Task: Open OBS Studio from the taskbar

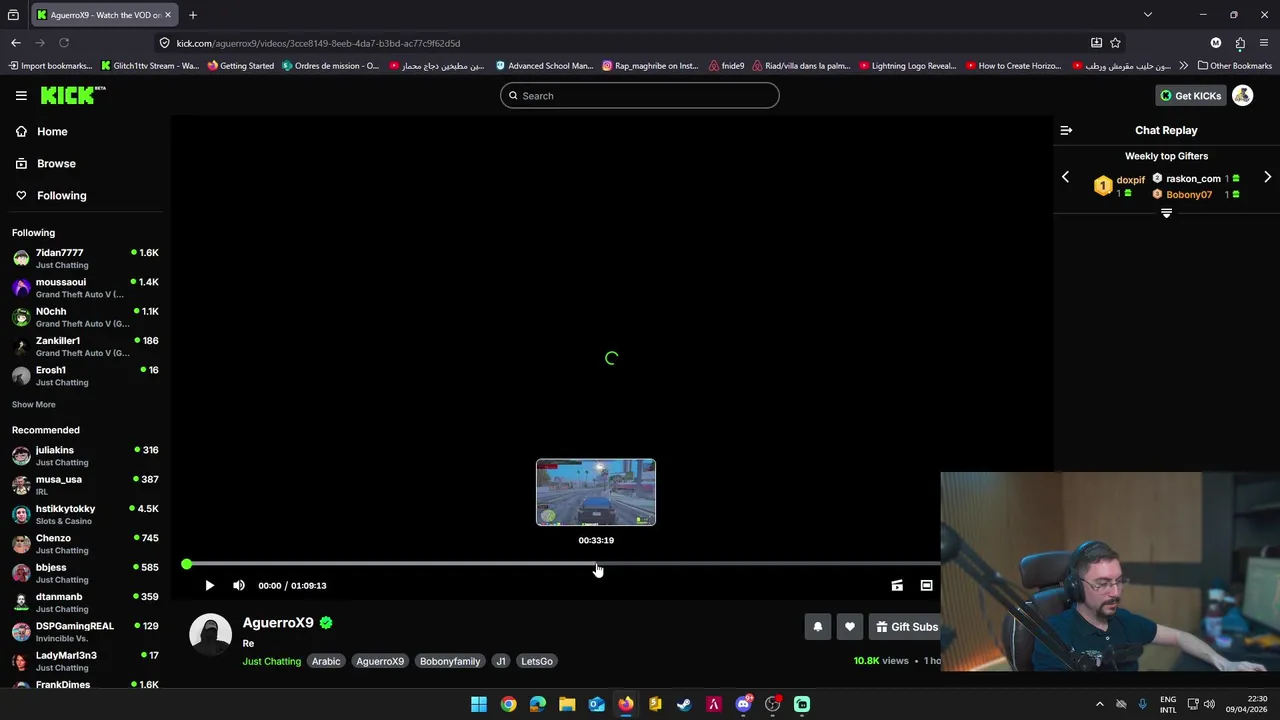Action: click(772, 704)
